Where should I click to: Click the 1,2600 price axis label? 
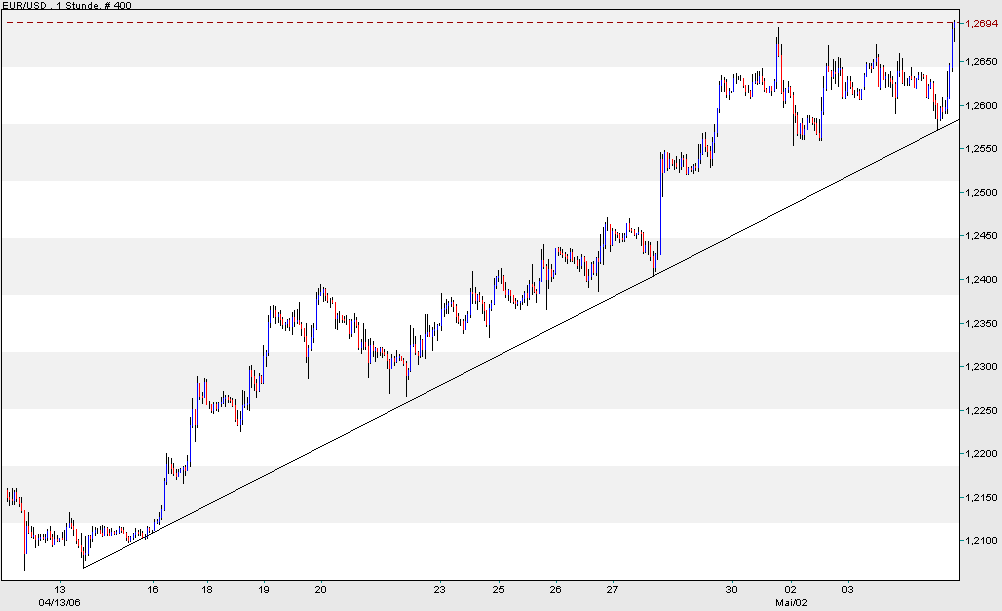tap(979, 103)
